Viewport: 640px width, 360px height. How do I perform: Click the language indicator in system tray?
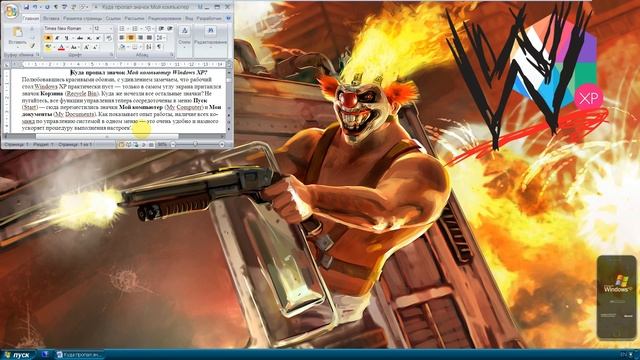click(623, 354)
